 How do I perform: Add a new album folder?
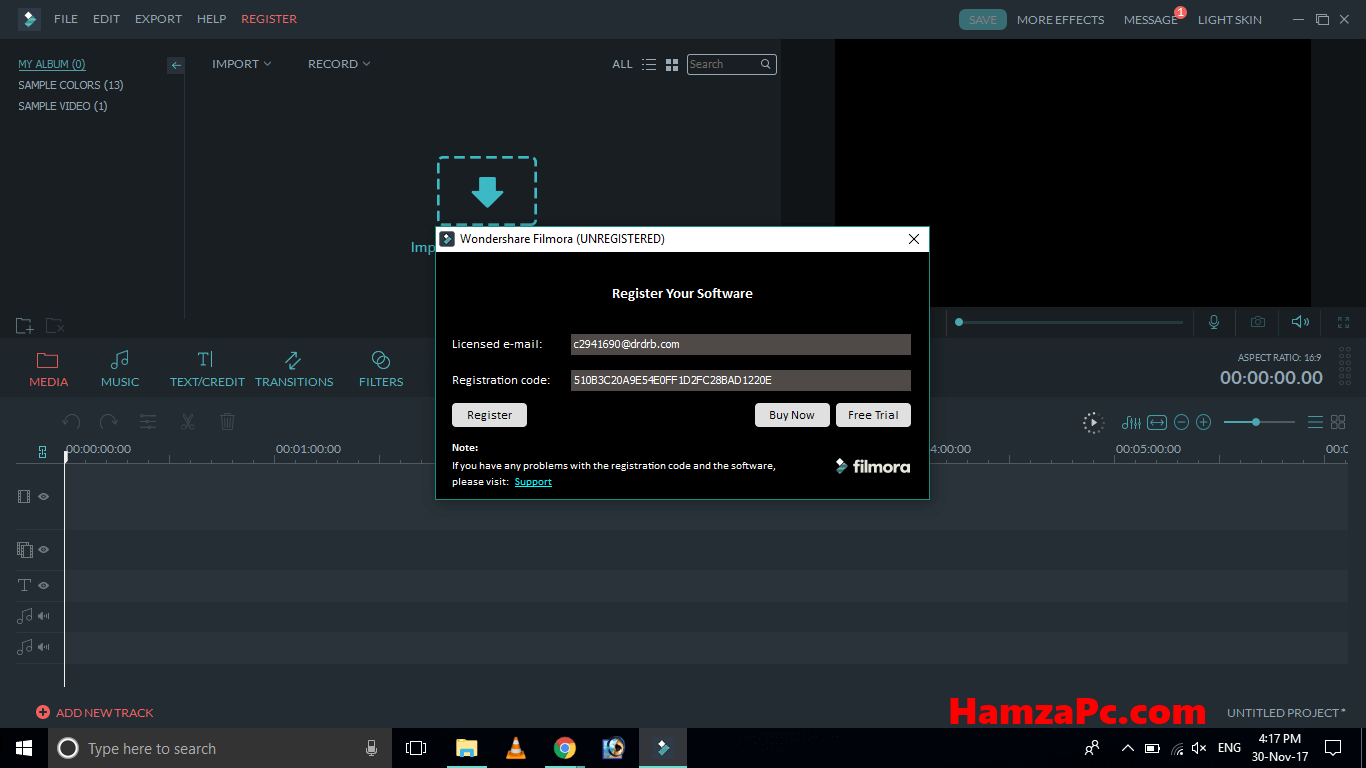(x=25, y=326)
